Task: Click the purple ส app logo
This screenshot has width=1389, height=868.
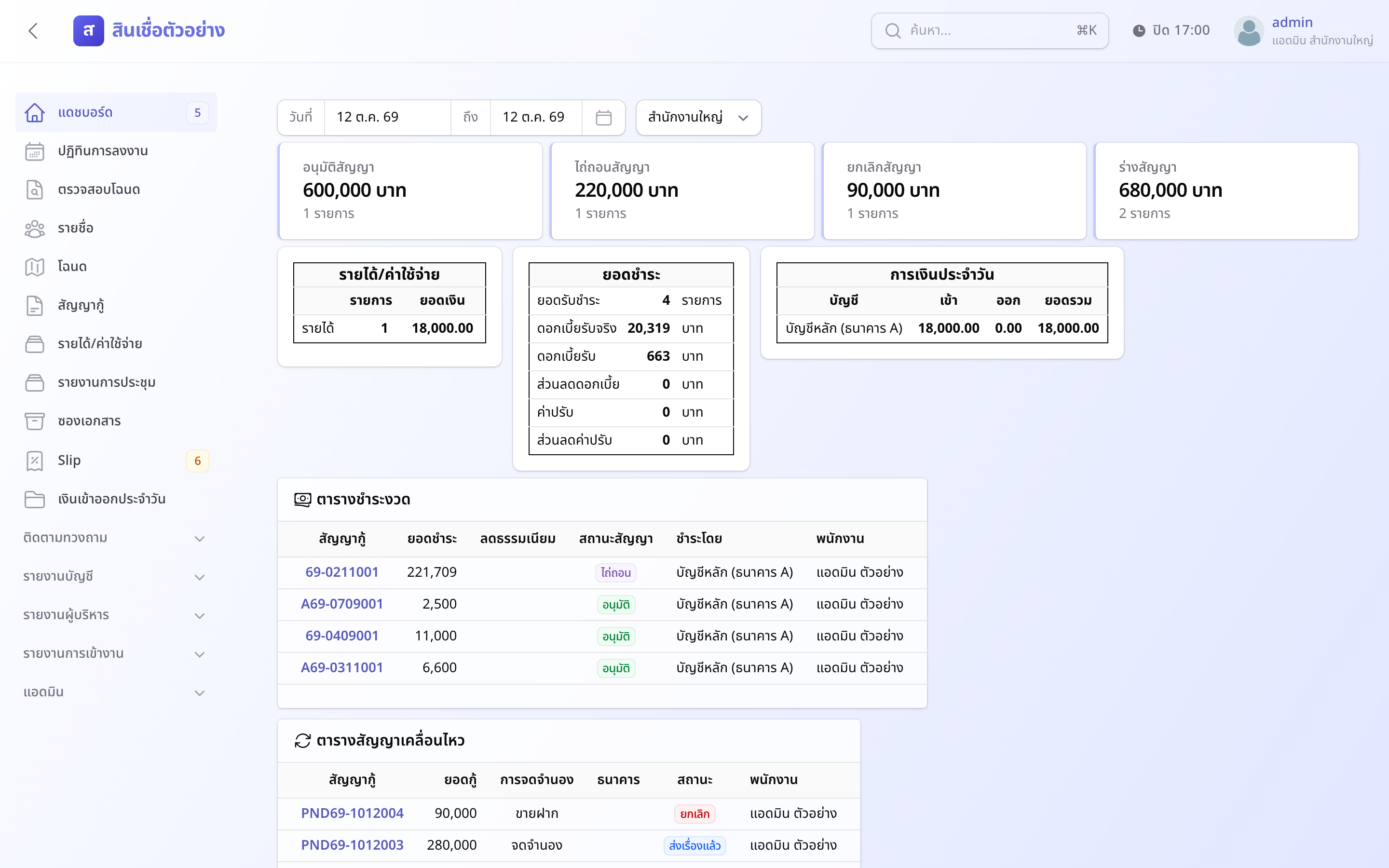Action: 88,30
